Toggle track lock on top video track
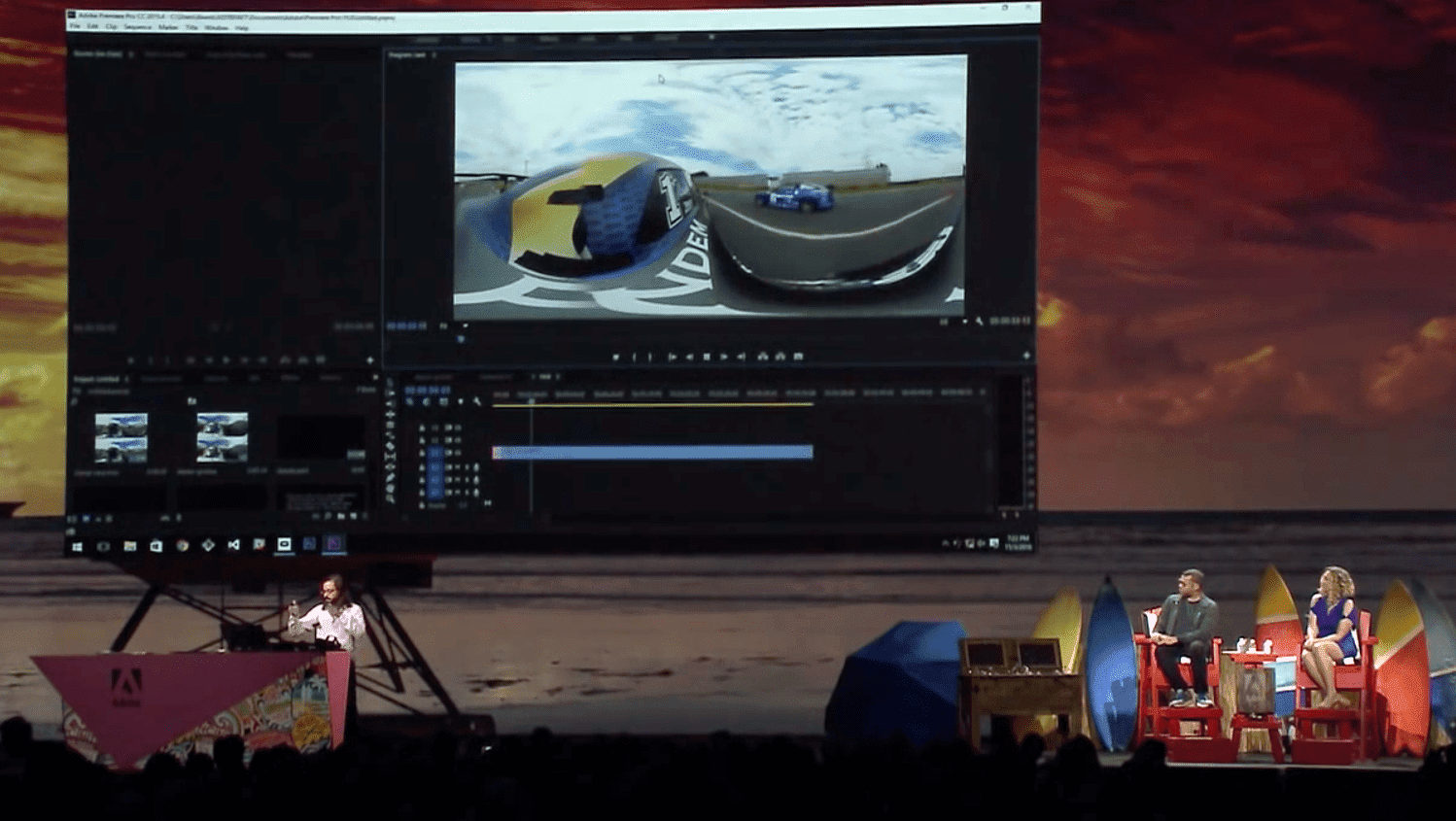This screenshot has width=1456, height=821. 422,428
